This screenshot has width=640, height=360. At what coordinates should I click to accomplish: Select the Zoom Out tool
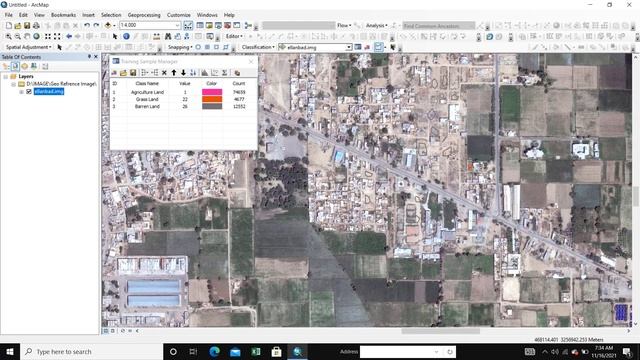click(x=18, y=36)
